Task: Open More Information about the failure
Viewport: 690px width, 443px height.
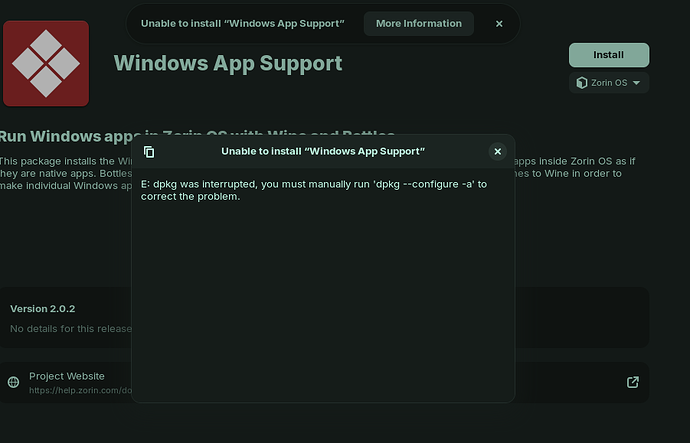Action: tap(418, 24)
